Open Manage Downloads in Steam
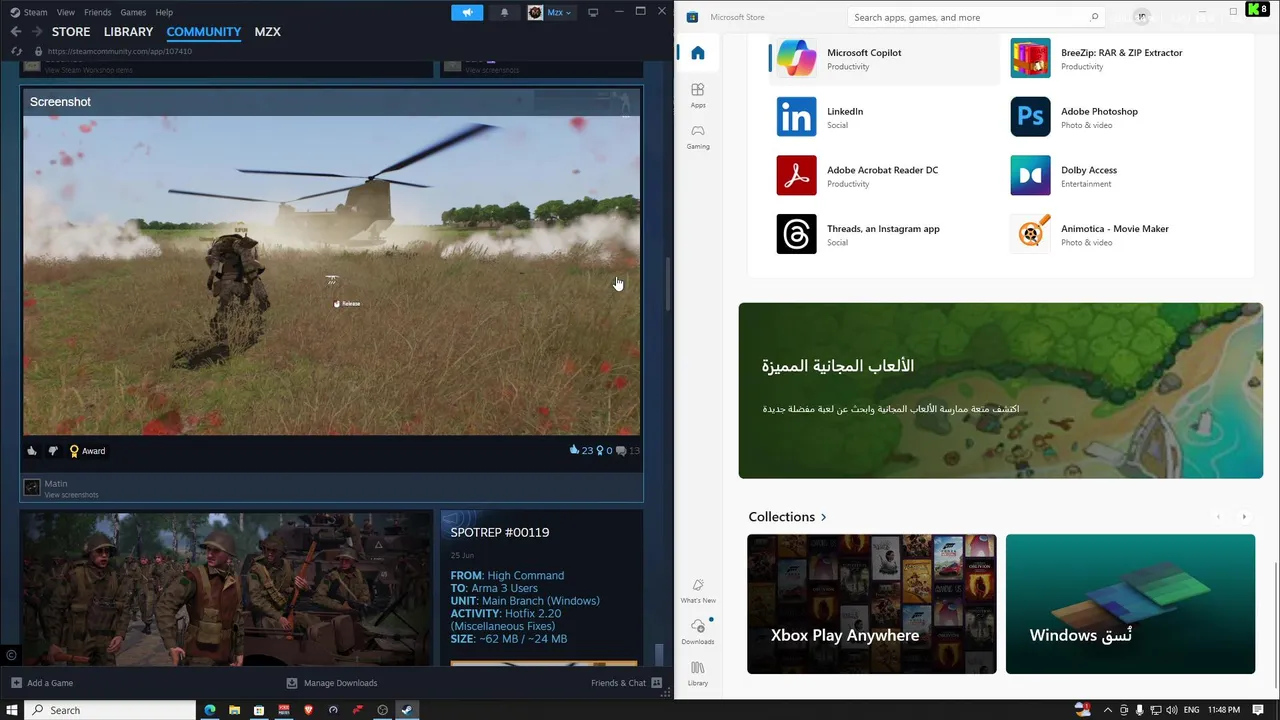1280x720 pixels. (x=332, y=683)
